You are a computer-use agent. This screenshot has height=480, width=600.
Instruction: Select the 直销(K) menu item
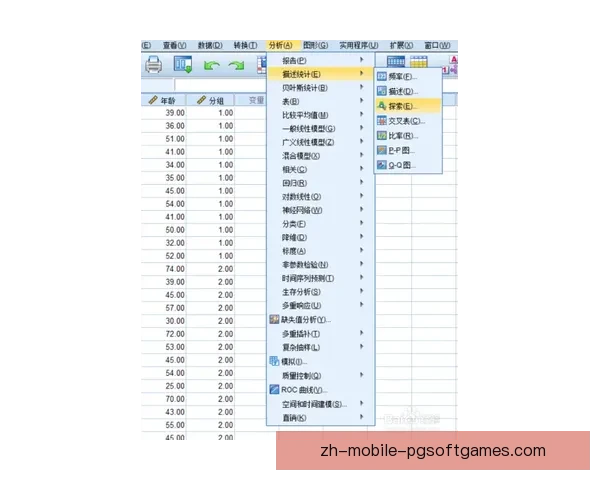click(320, 418)
